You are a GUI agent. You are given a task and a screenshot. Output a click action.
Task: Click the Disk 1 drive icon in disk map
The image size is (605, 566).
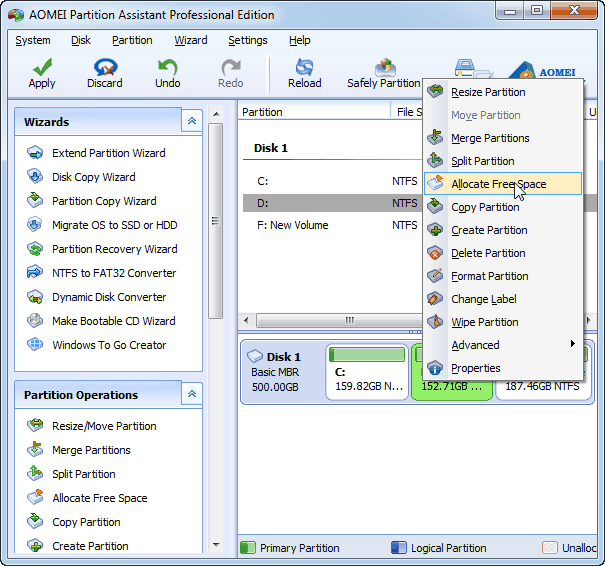[x=255, y=356]
